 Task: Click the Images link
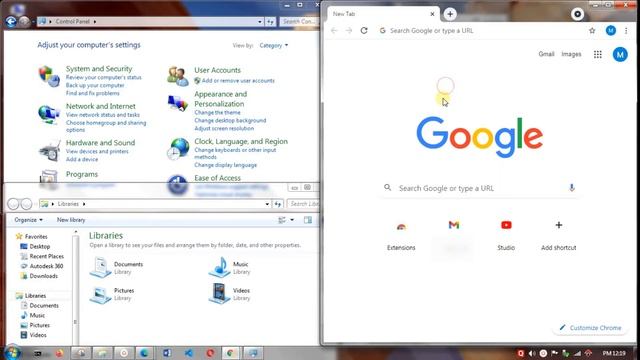click(x=571, y=54)
